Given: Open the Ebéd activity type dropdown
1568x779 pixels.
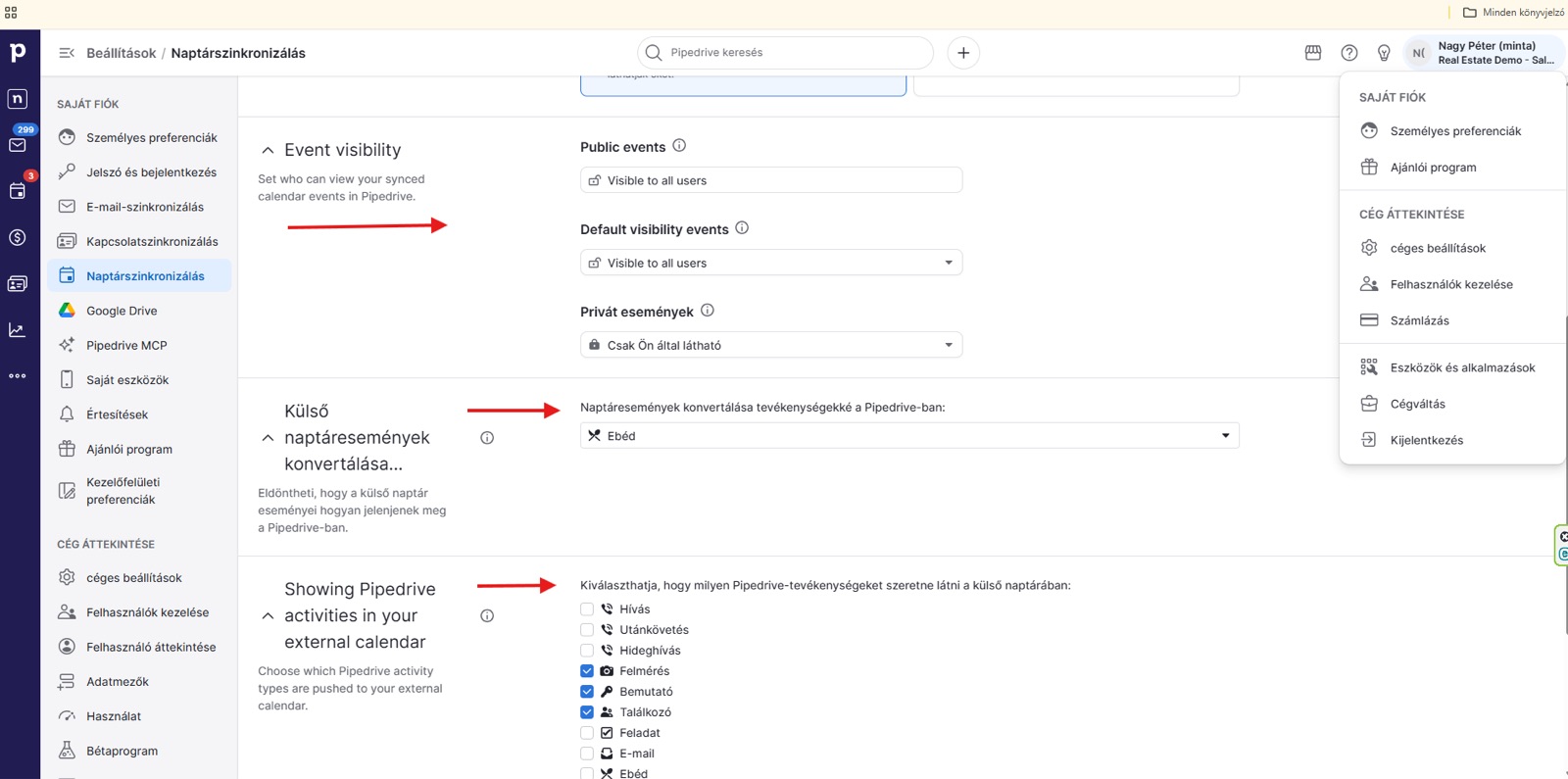Looking at the screenshot, I should [909, 436].
